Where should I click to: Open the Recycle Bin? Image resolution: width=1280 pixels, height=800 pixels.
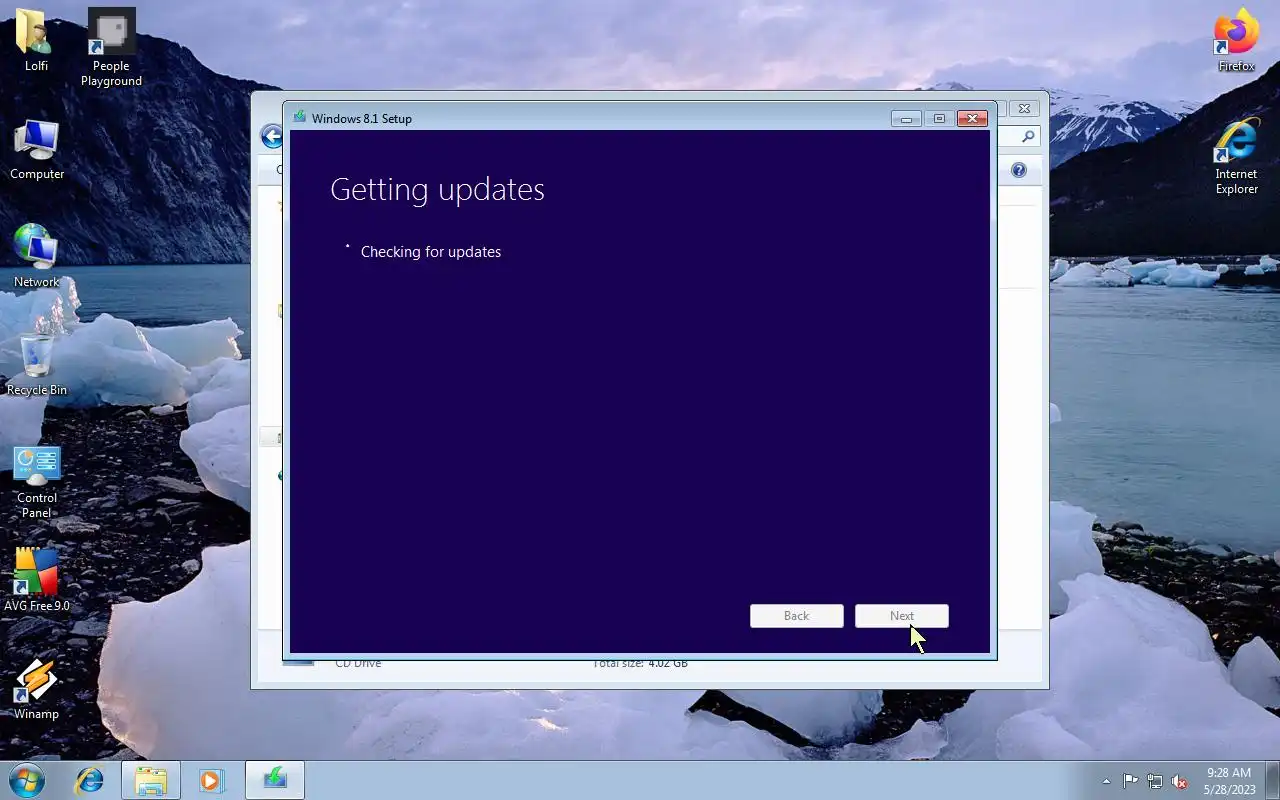(x=37, y=365)
